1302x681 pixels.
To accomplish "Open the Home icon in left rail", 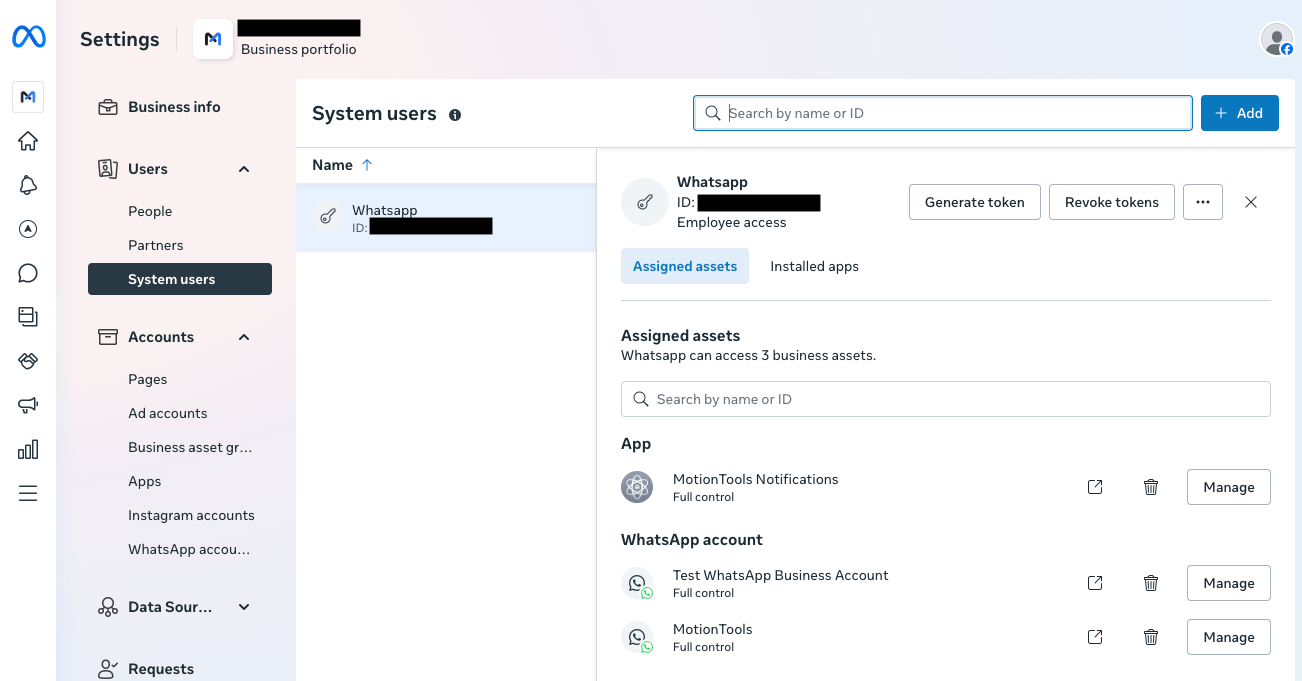I will pos(28,141).
